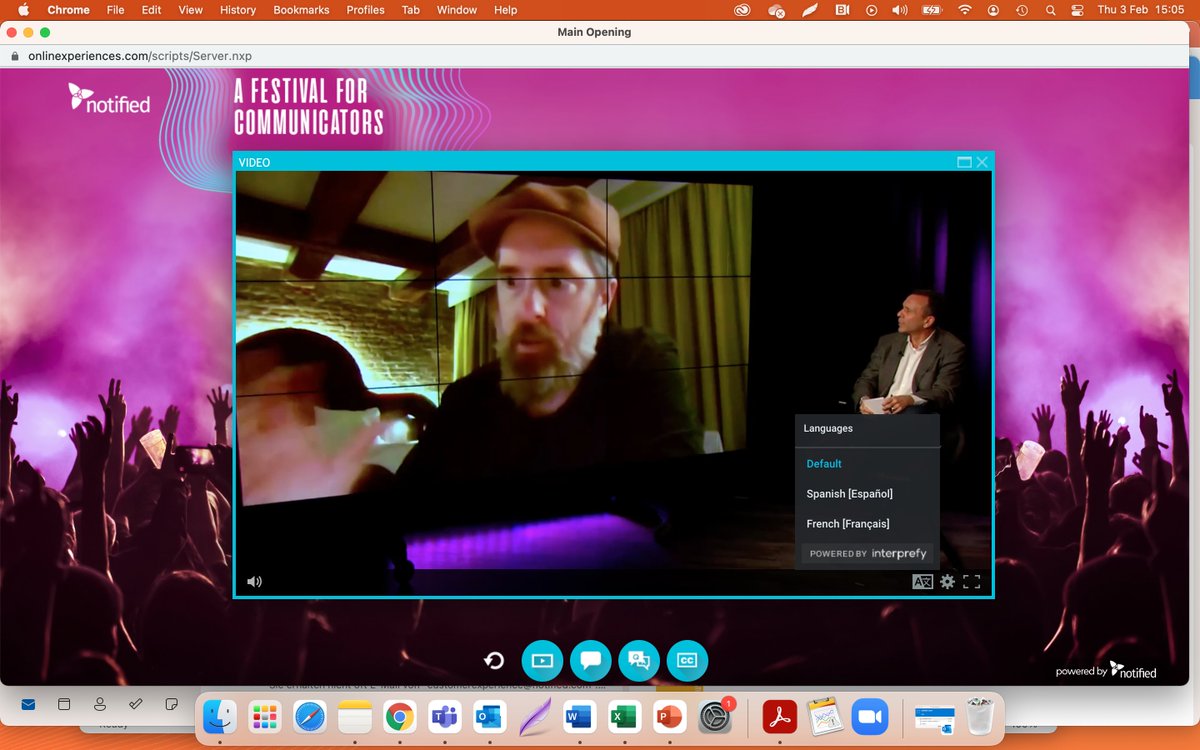Switch to Outlook Notes view in background window
The width and height of the screenshot is (1200, 750).
point(171,704)
